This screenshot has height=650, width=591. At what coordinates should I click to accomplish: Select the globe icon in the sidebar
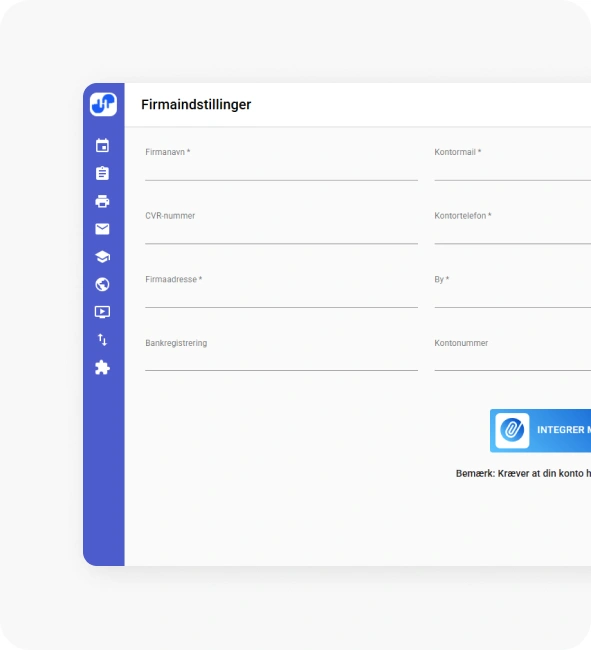[x=102, y=284]
